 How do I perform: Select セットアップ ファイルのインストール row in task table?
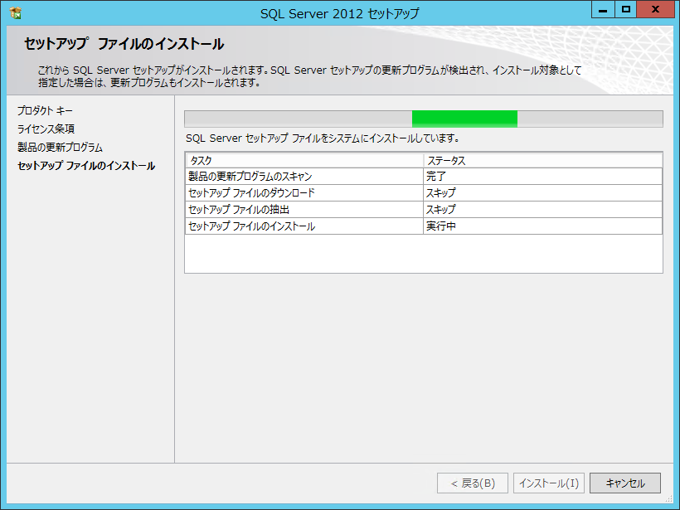[x=423, y=226]
